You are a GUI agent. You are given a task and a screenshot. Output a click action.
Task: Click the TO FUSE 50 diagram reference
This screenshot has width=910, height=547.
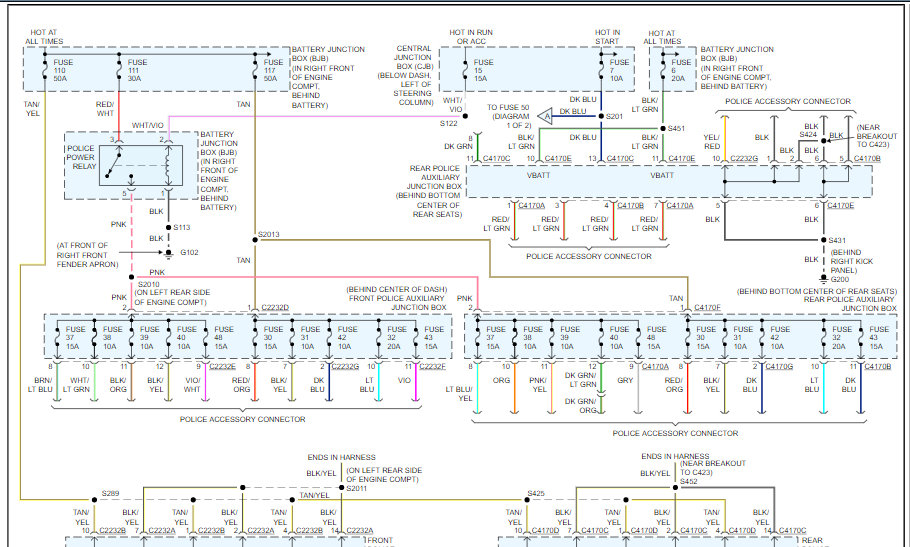[x=508, y=116]
